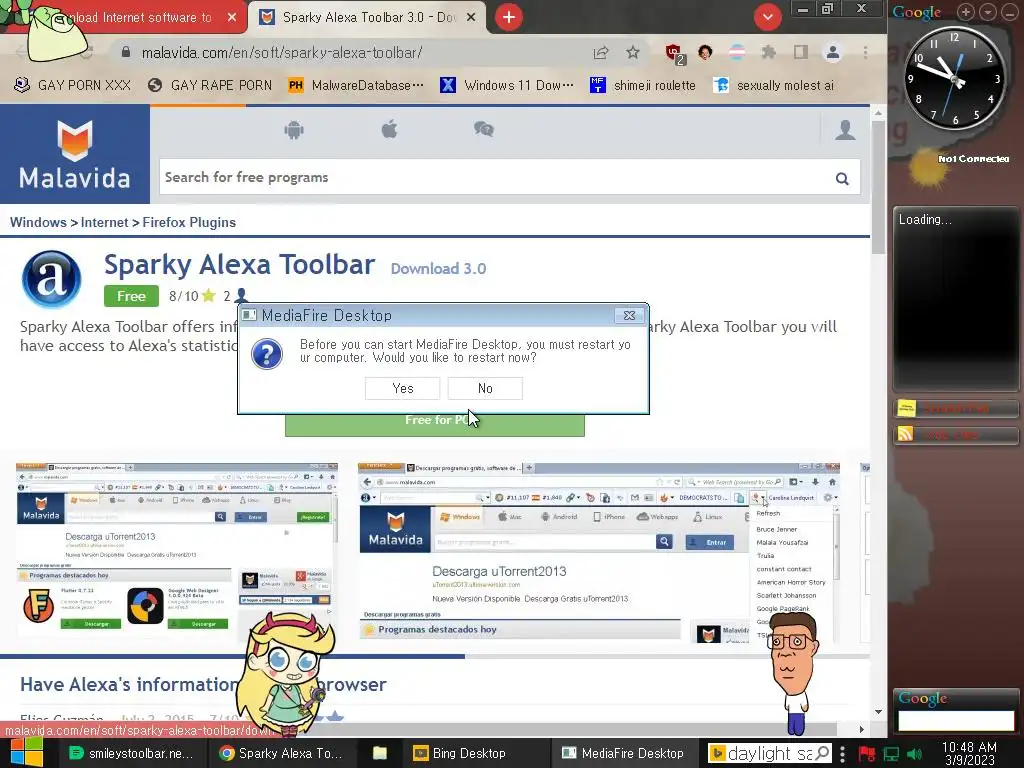The width and height of the screenshot is (1024, 768).
Task: Switch to Sparky Alexa To... Chrome taskbar item
Action: coord(282,753)
